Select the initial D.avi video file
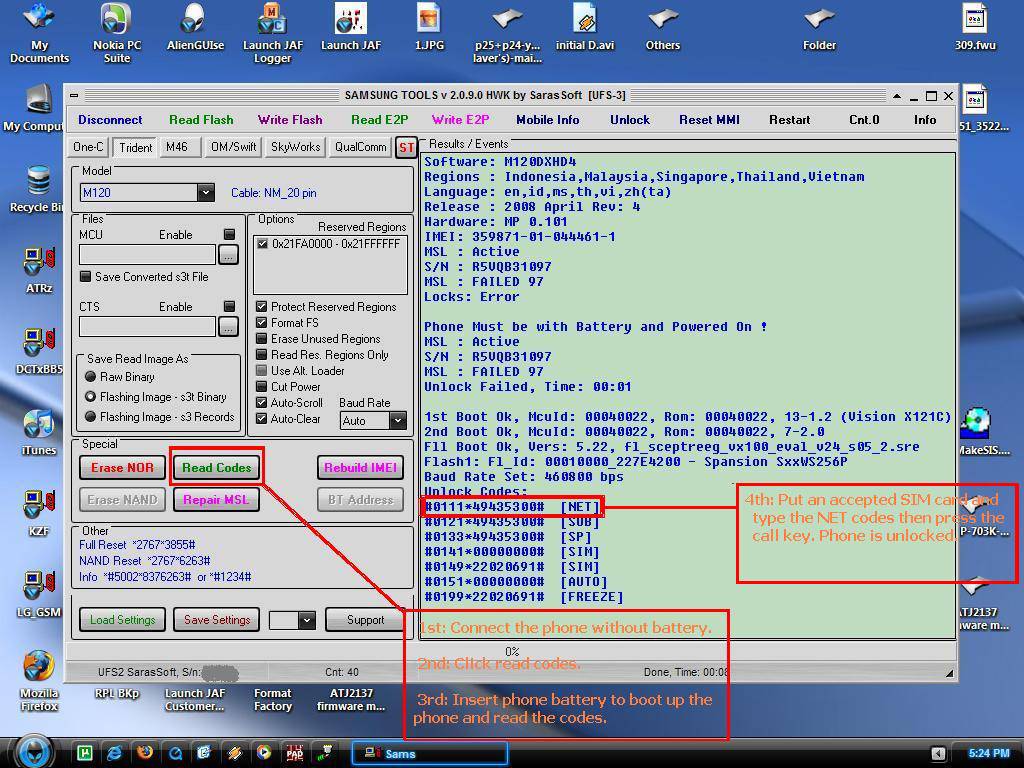This screenshot has width=1024, height=768. click(x=584, y=27)
